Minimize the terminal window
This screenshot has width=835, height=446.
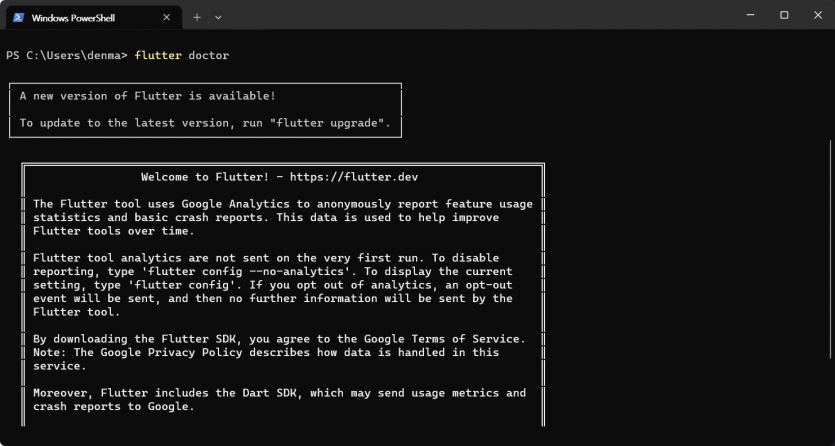(x=750, y=15)
